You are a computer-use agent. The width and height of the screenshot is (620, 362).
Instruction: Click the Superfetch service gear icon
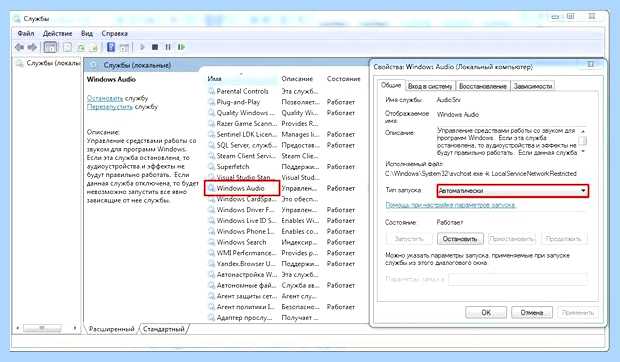pos(211,167)
